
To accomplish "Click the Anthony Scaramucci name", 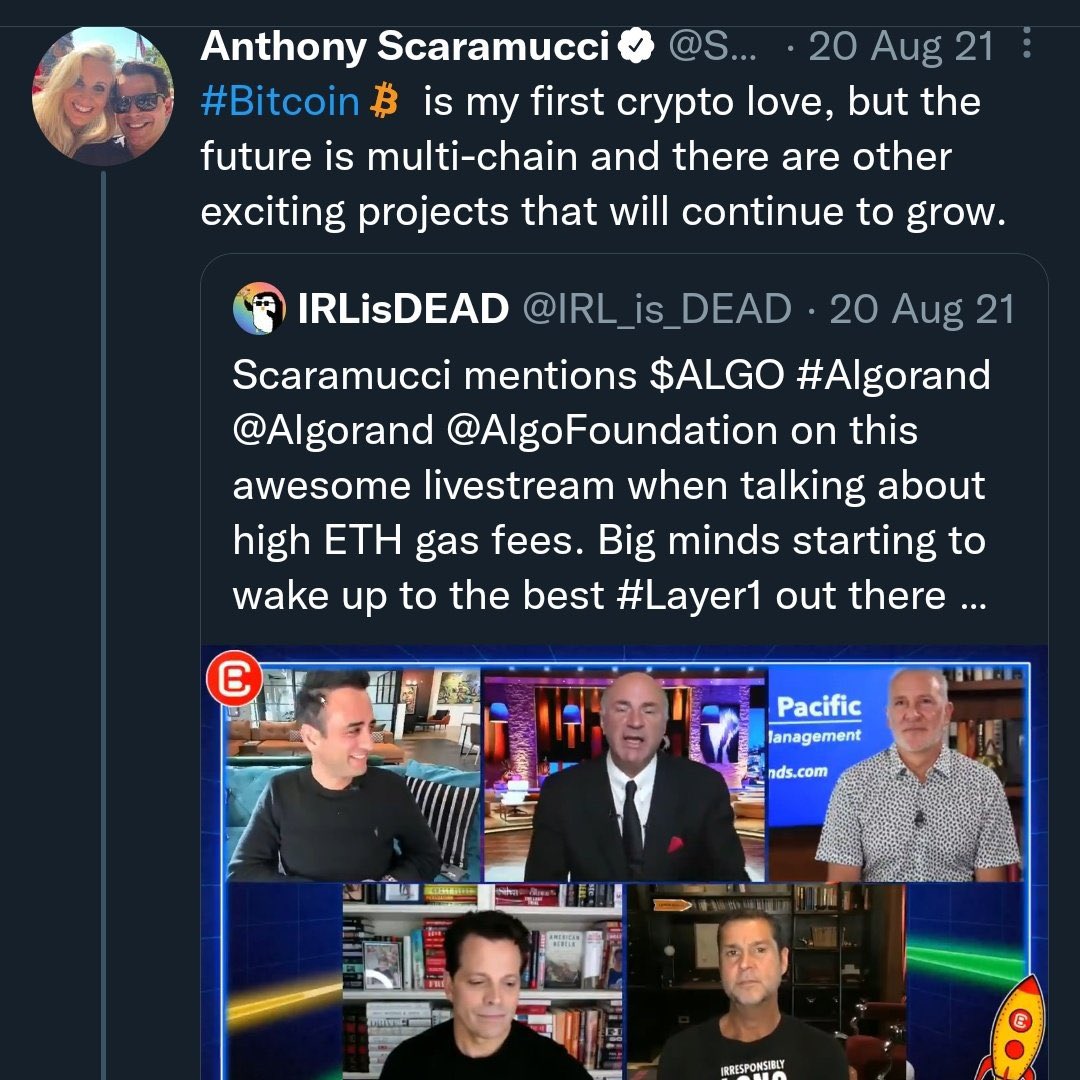I will pos(405,47).
